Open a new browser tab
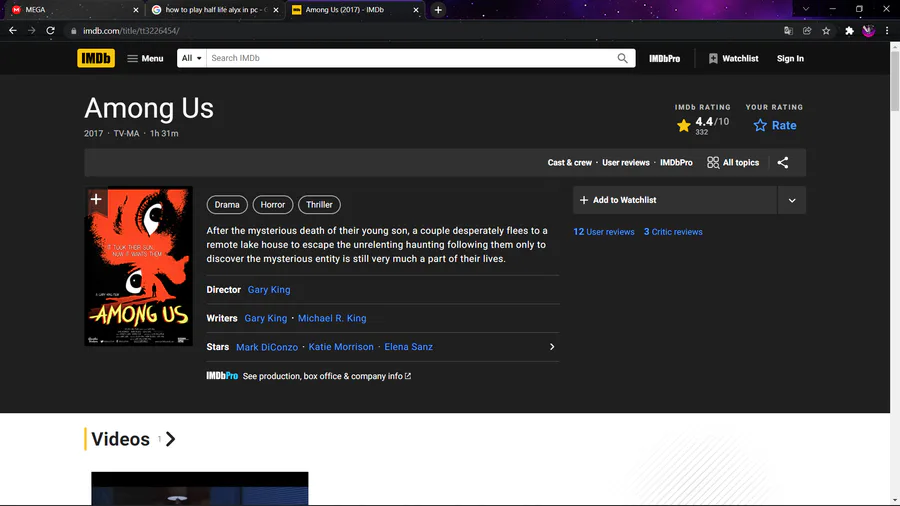 tap(438, 10)
